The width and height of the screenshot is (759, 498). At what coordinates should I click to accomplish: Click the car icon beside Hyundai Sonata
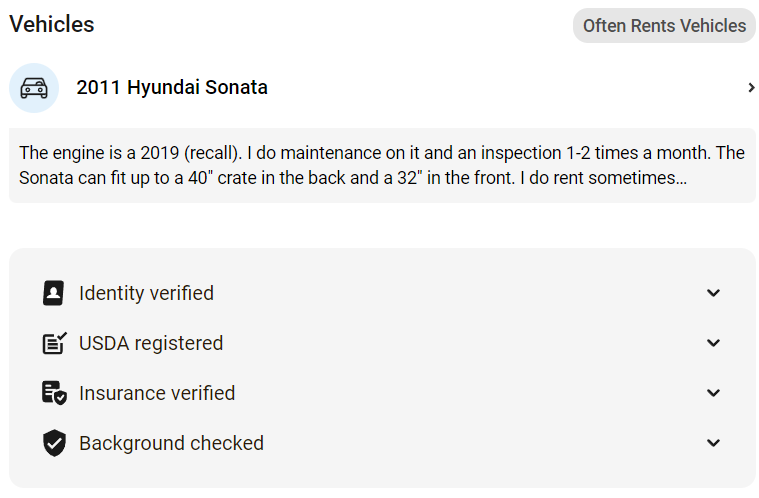(34, 88)
